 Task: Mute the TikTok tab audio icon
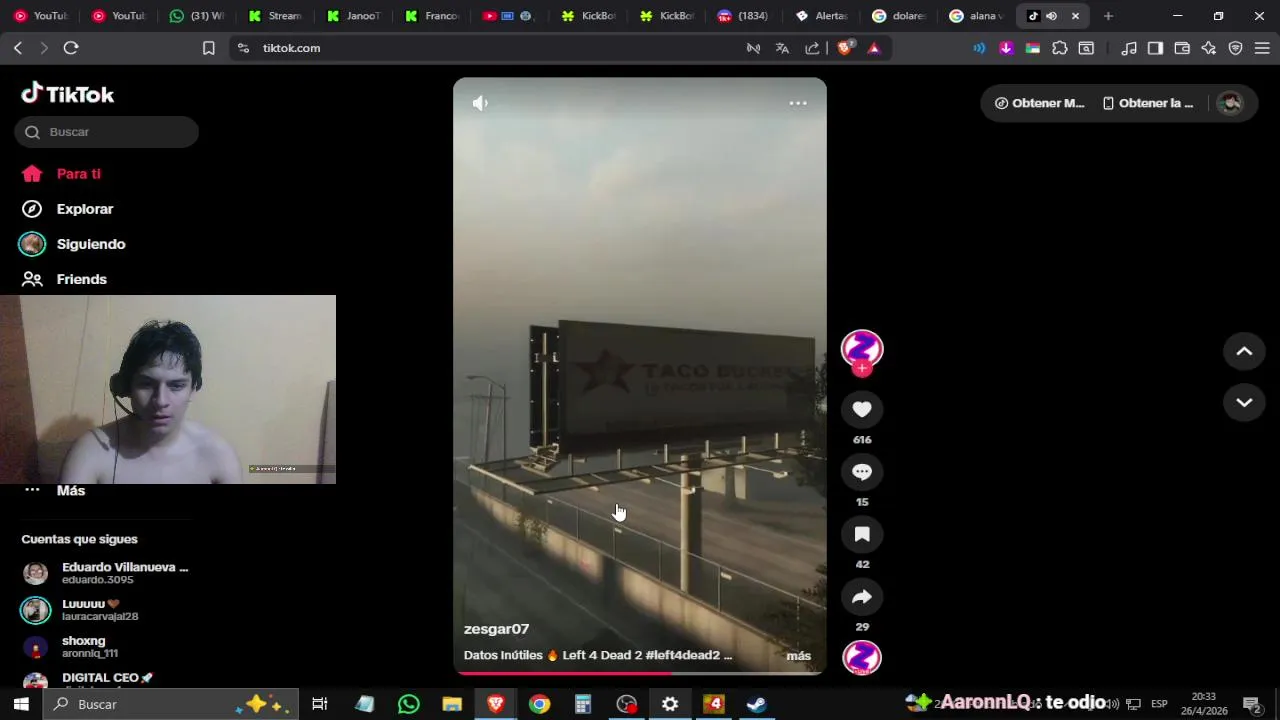1051,16
